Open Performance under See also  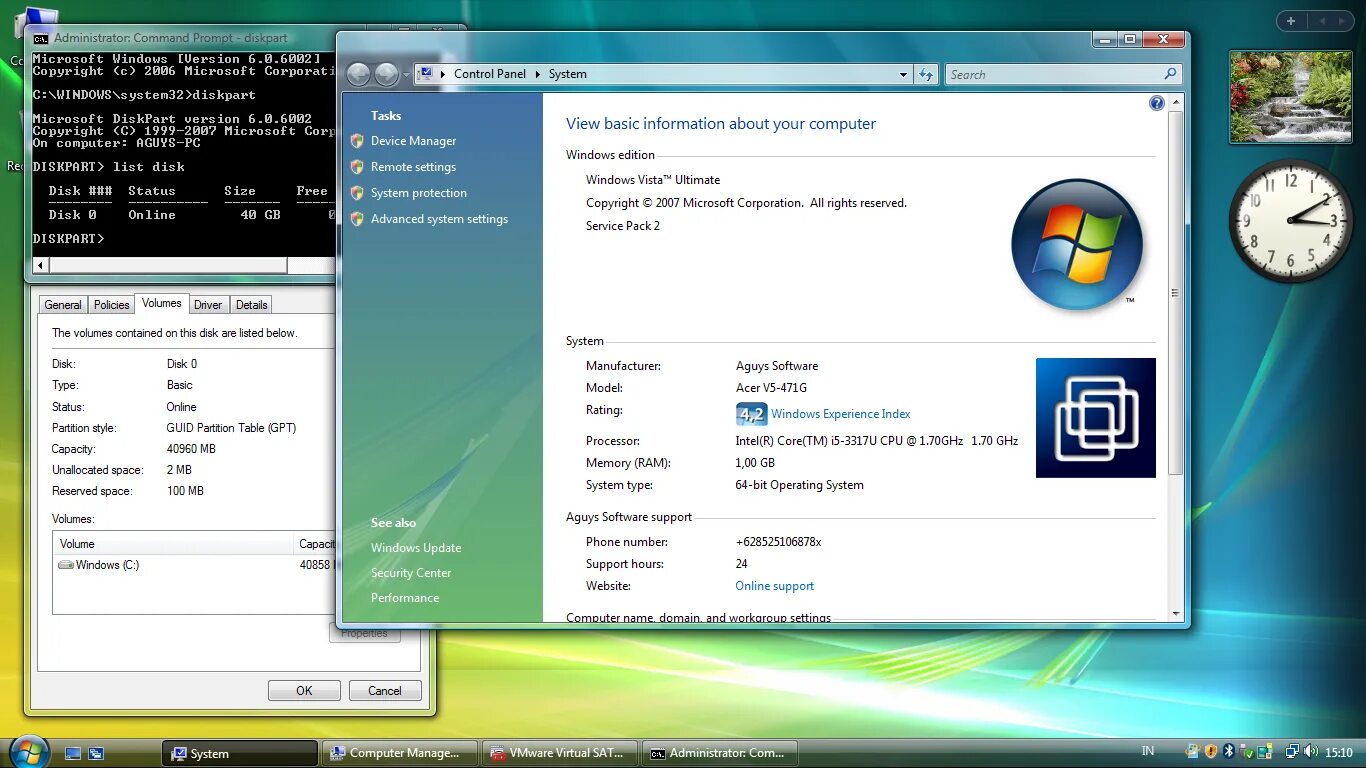405,598
